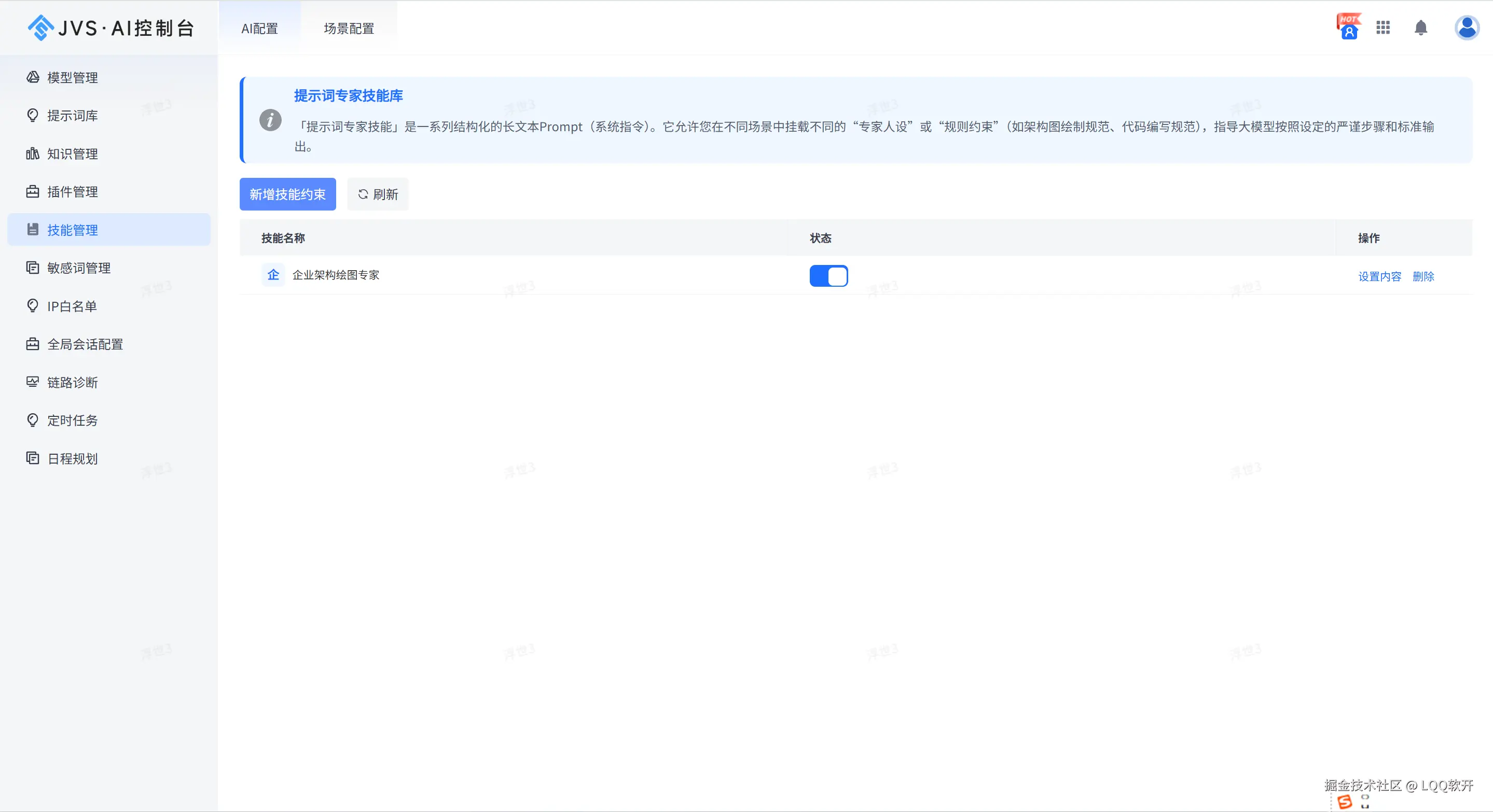Screen dimensions: 1493x812
Task: Open 提示词库 in the sidebar
Action: coord(73,116)
